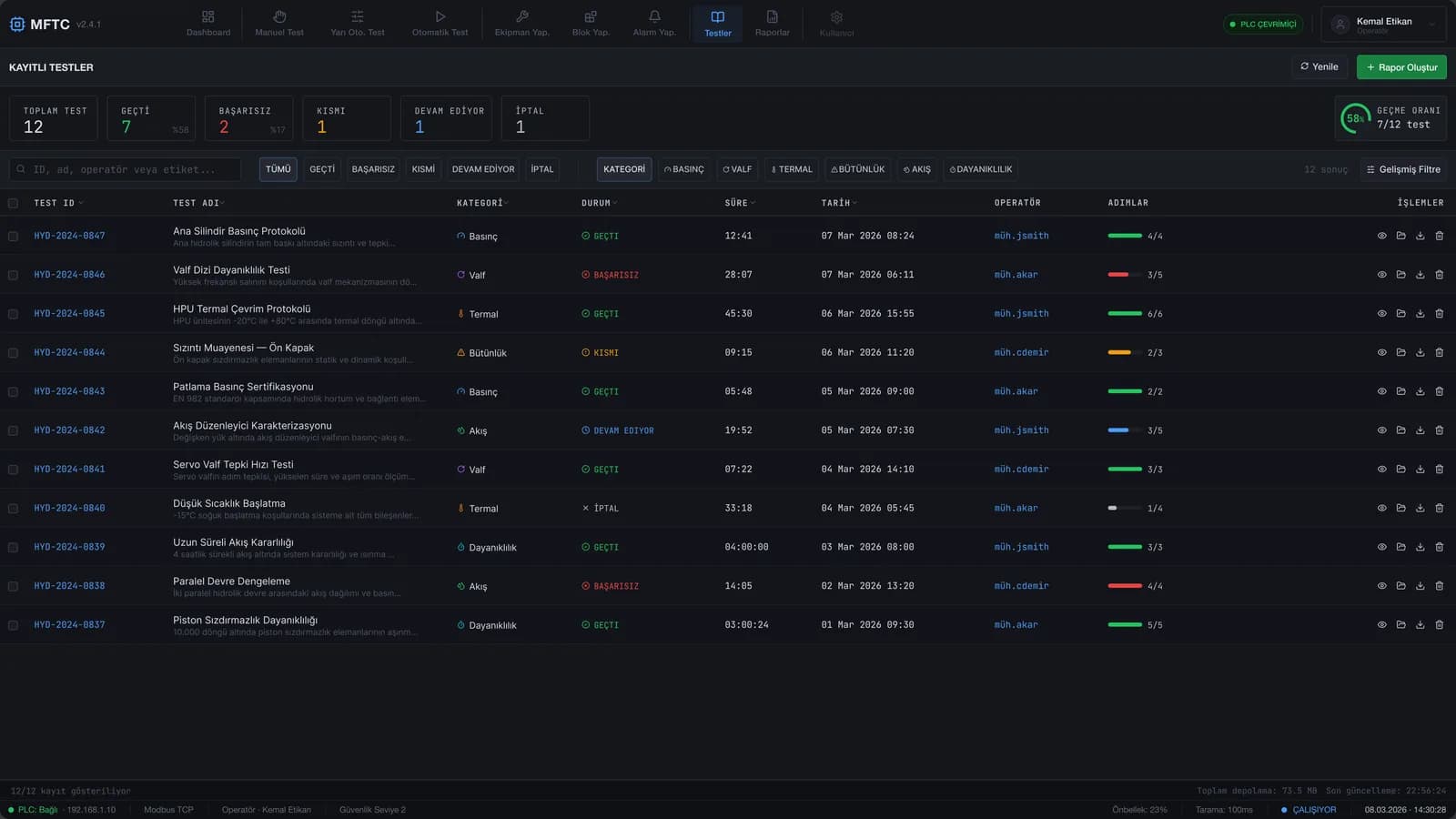Download HYD-2024-0845 test record
Image resolution: width=1456 pixels, height=819 pixels.
point(1420,313)
